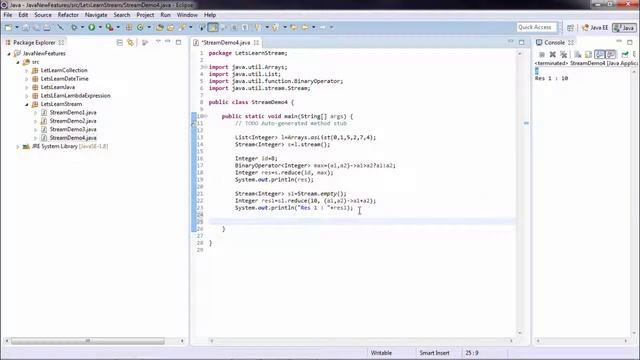Open dropdown arrow next to New icon
The height and width of the screenshot is (360, 640).
coord(17,27)
